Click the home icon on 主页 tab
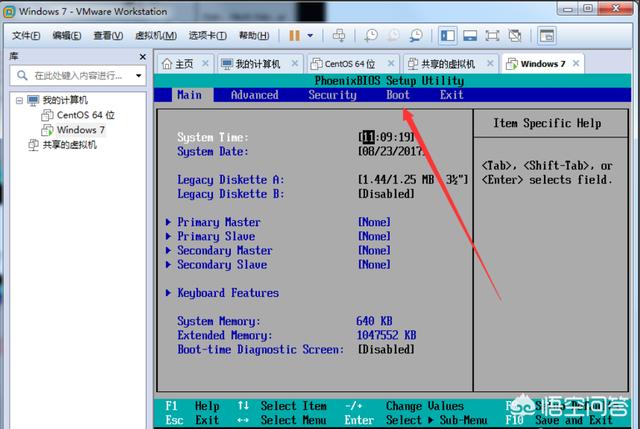Screen dimensions: 640x429 click(167, 64)
